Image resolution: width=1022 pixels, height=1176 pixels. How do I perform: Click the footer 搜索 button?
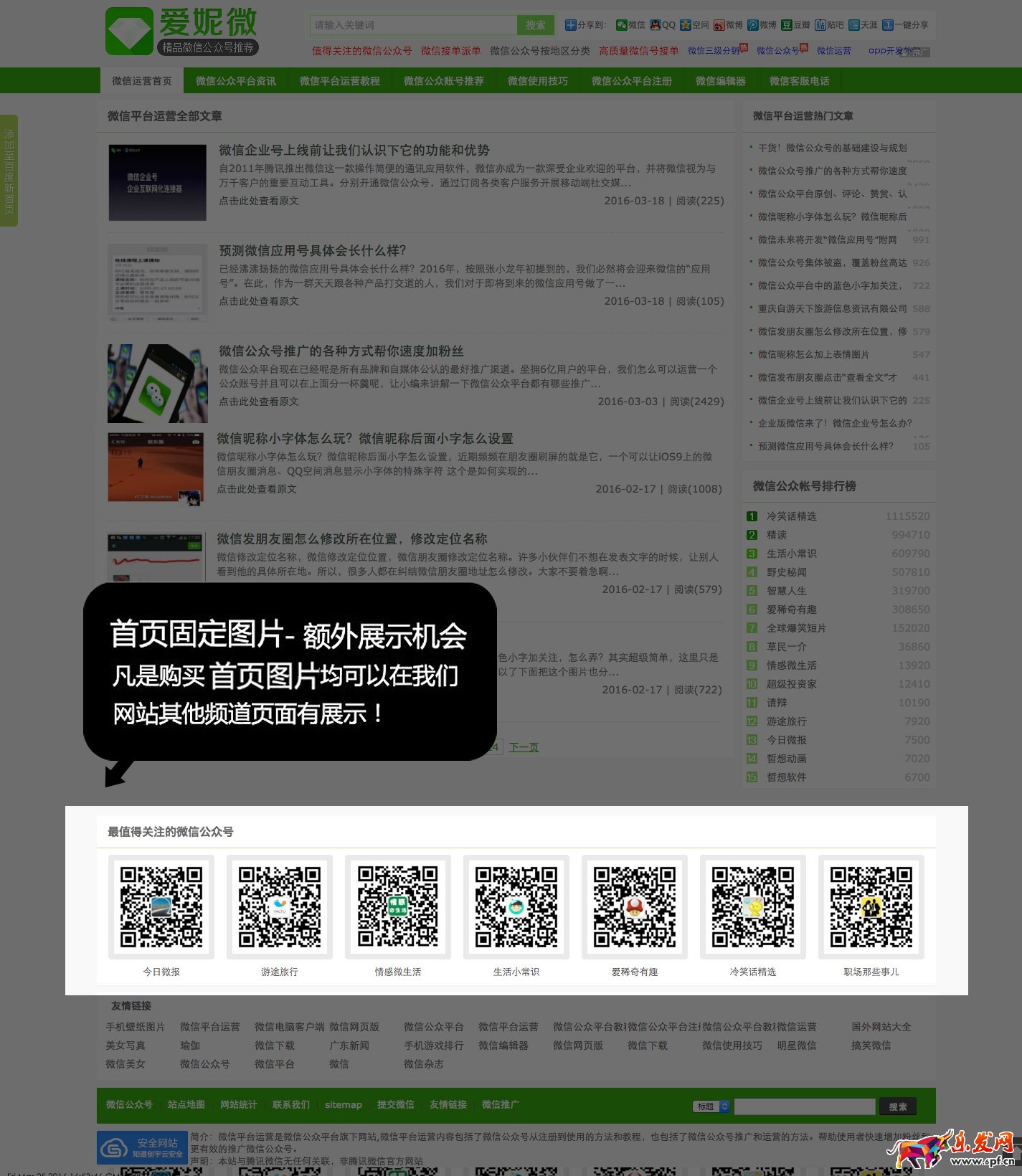point(898,1106)
